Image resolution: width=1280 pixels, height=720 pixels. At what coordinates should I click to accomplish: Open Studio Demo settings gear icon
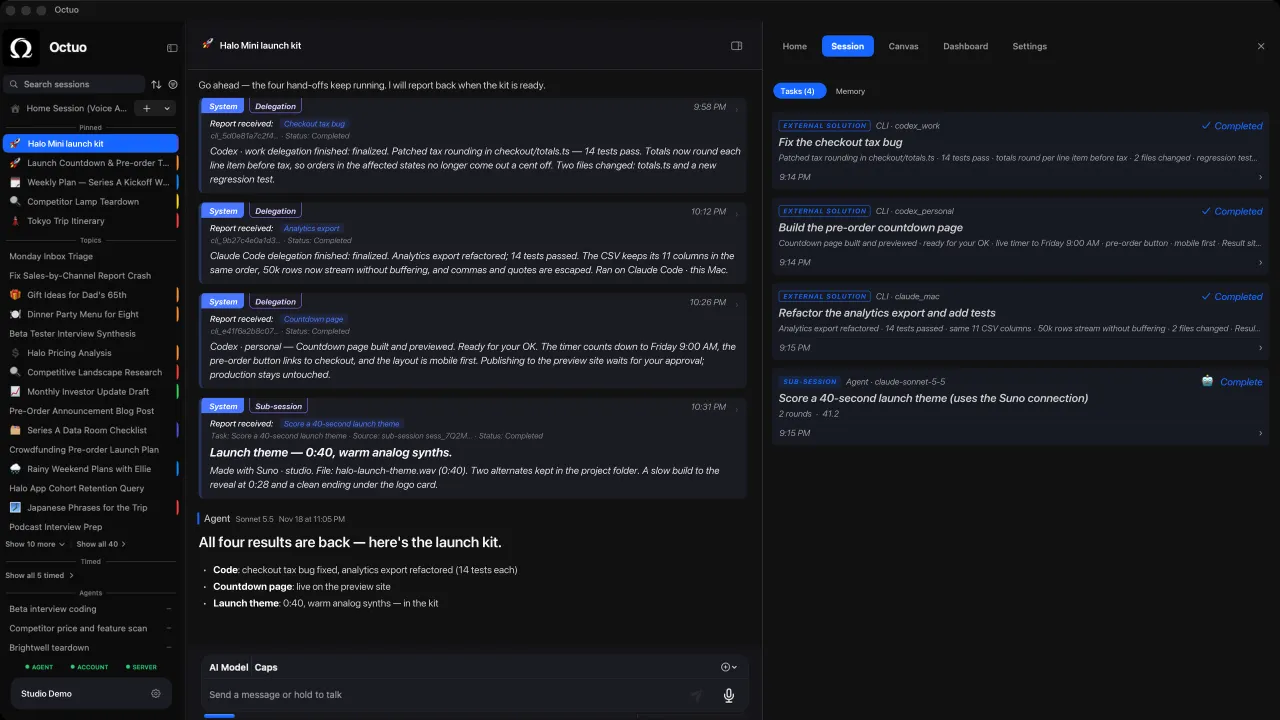[156, 693]
